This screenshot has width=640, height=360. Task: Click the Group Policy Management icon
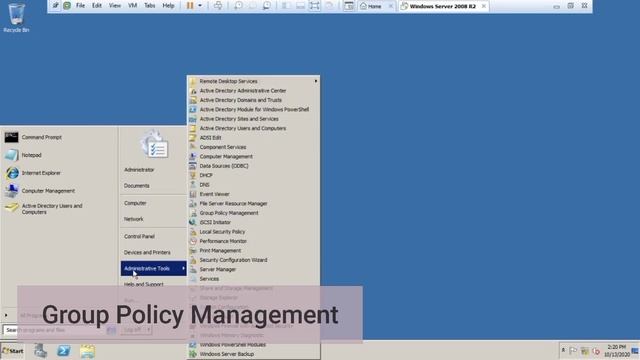pyautogui.click(x=193, y=213)
